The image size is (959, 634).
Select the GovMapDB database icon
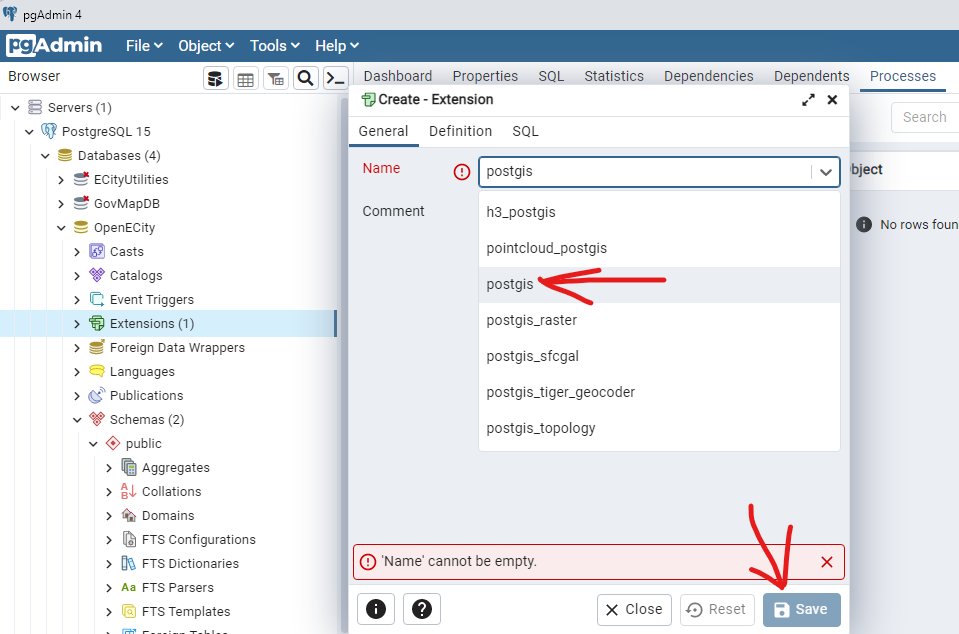click(81, 203)
